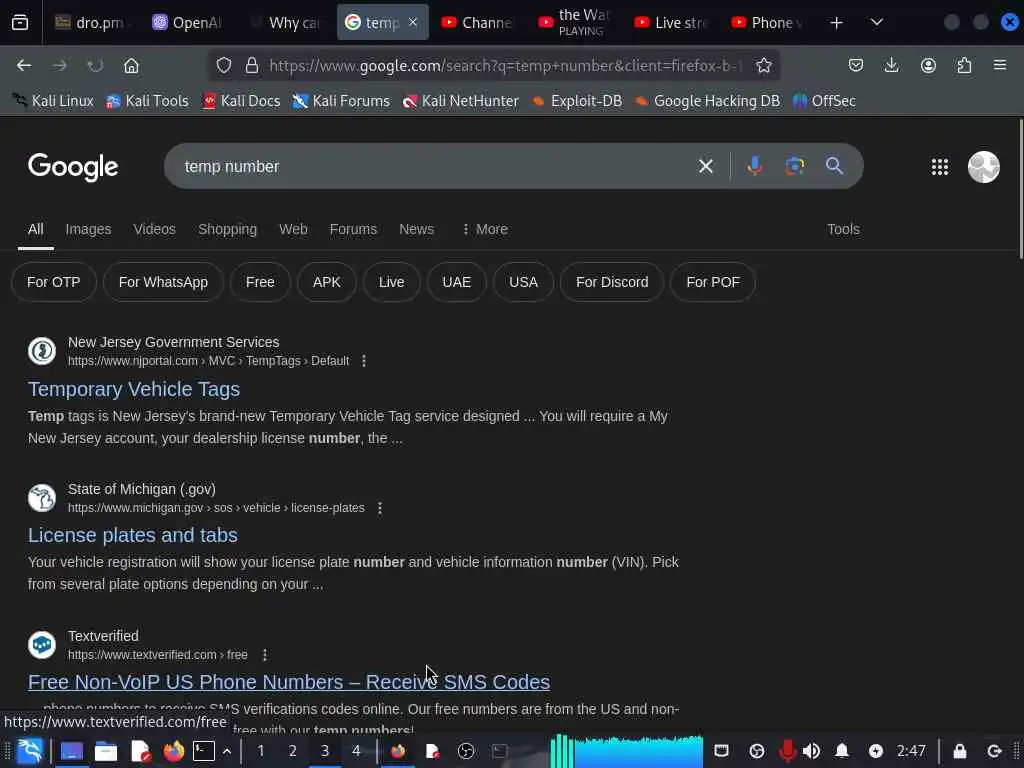Click the Google search text field
The height and width of the screenshot is (768, 1024).
431,166
